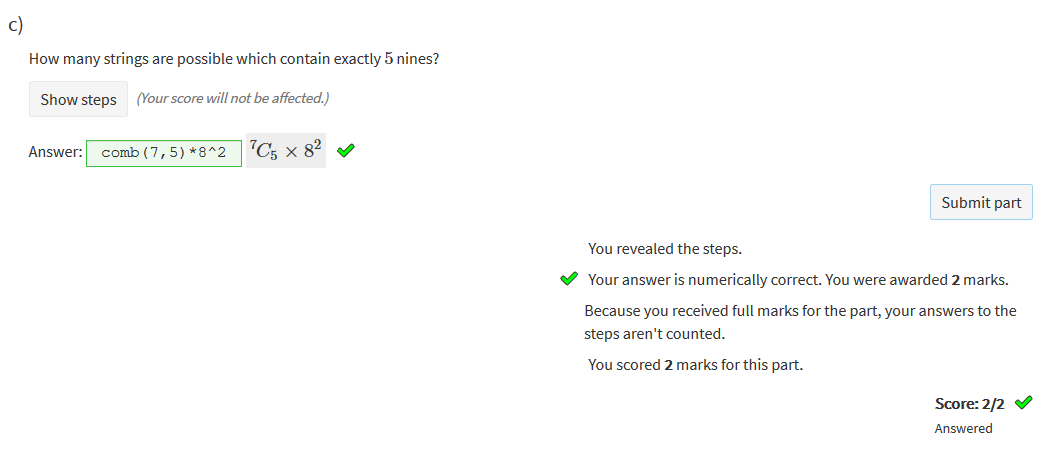Click the rendered math preview of the answer
Screen dimensions: 1056x452
point(286,151)
